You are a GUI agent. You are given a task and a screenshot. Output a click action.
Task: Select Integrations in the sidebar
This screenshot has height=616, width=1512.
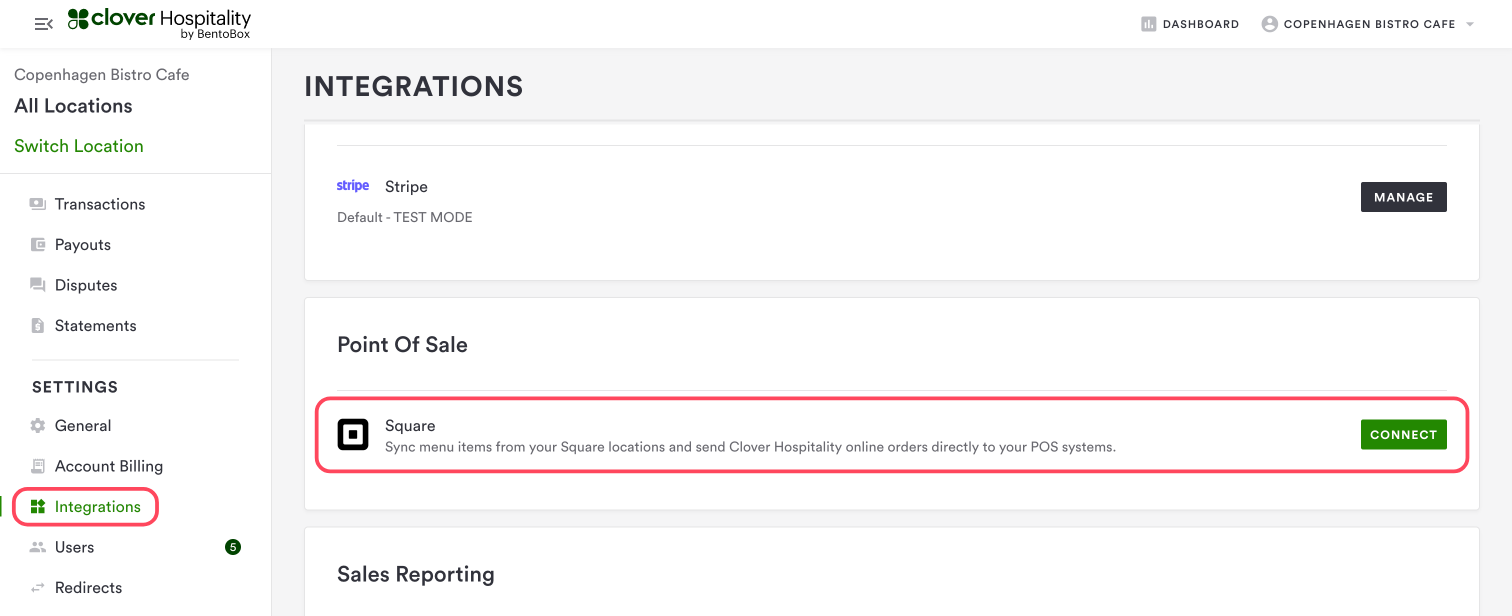(x=97, y=507)
